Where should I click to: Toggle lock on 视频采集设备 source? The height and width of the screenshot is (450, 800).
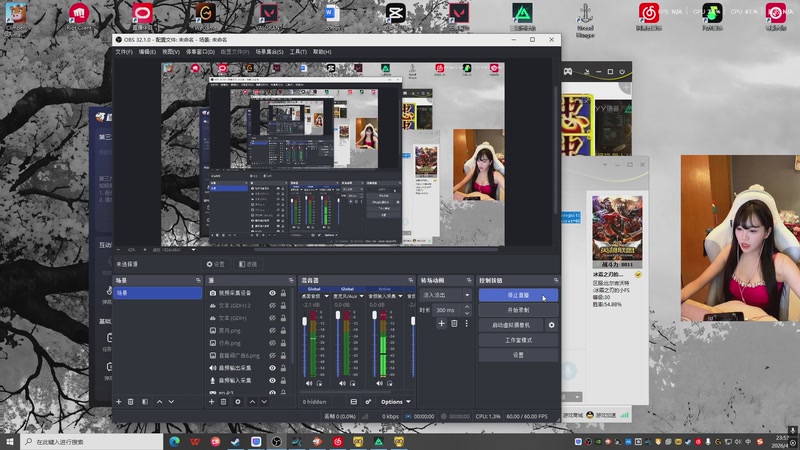[x=284, y=293]
